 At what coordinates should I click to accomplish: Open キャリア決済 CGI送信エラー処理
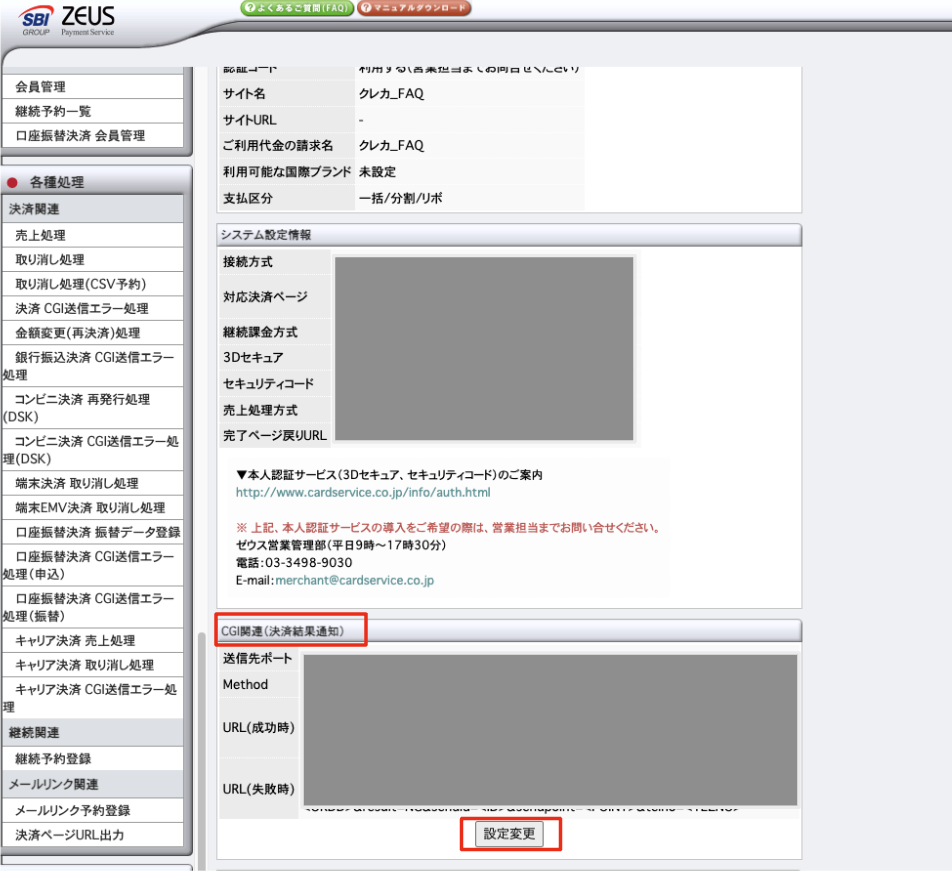tap(93, 698)
